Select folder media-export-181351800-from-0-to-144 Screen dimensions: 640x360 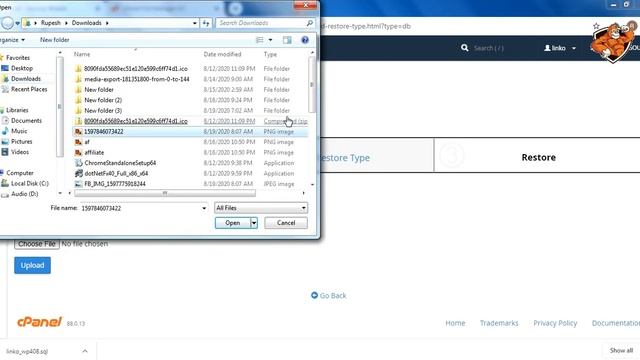pyautogui.click(x=137, y=79)
